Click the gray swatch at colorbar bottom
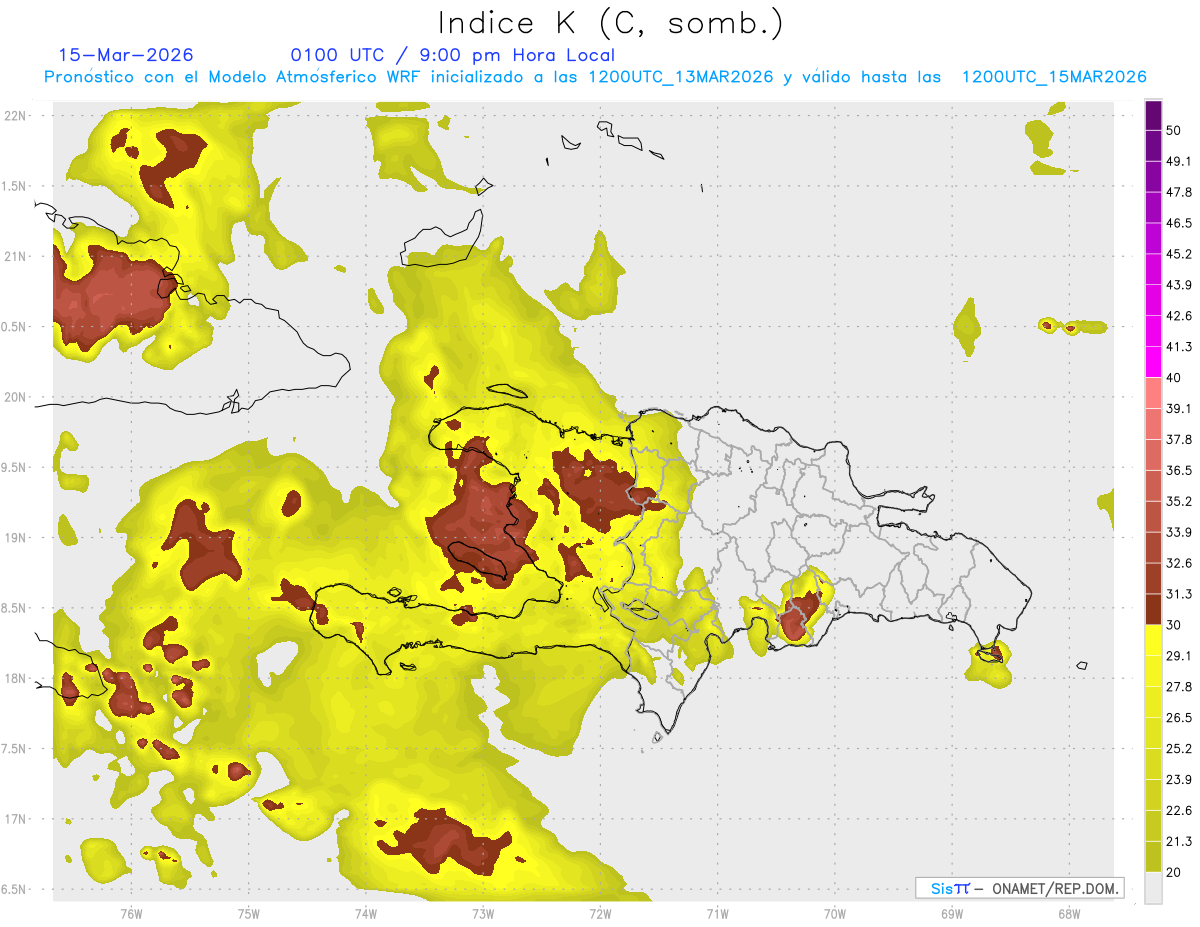Image resolution: width=1200 pixels, height=927 pixels. click(x=1154, y=888)
